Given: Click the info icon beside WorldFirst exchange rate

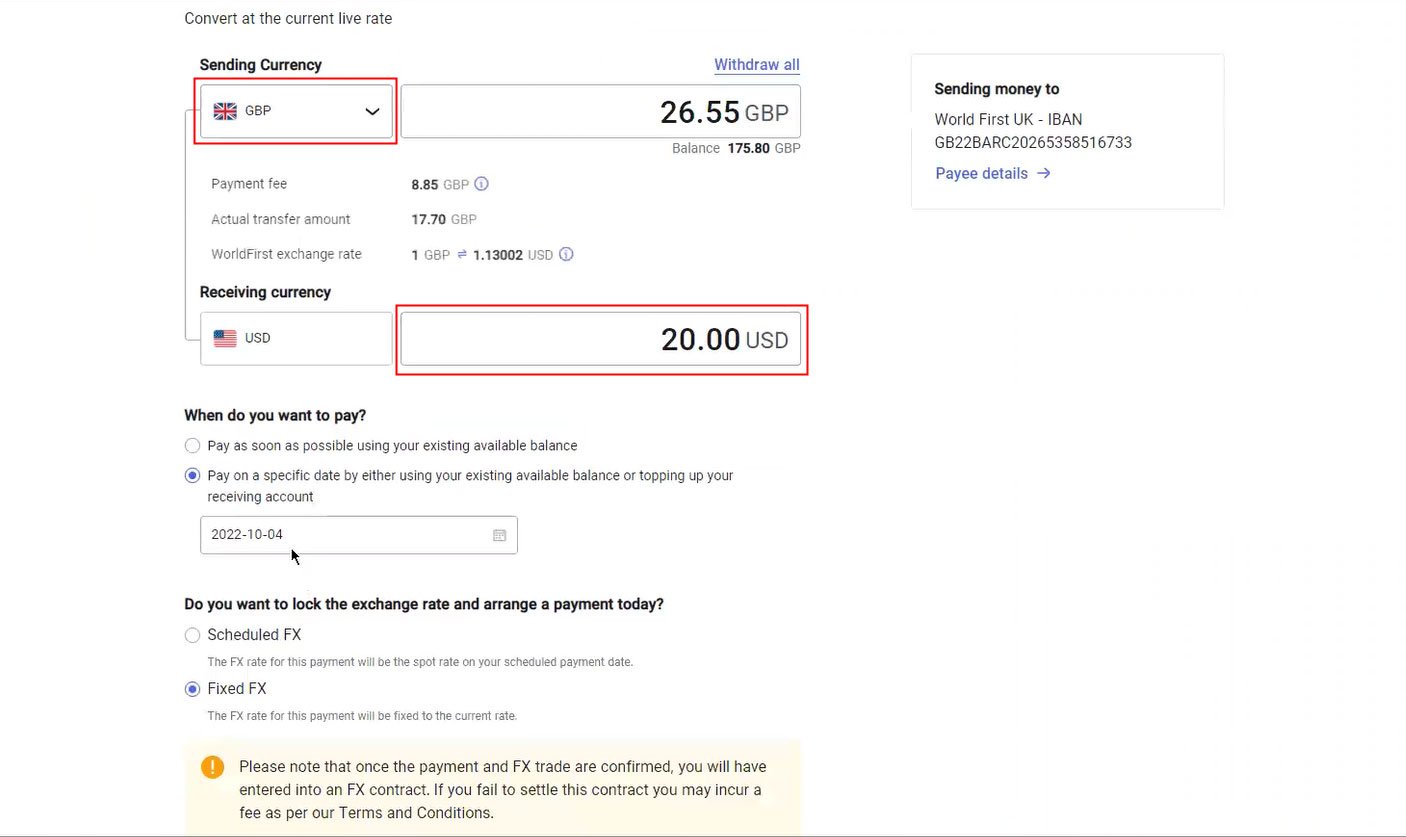Looking at the screenshot, I should (x=566, y=254).
